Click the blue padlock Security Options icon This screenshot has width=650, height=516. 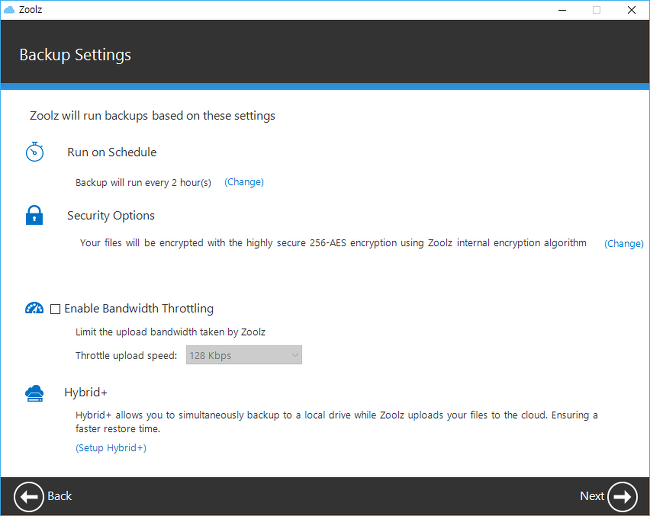34,215
